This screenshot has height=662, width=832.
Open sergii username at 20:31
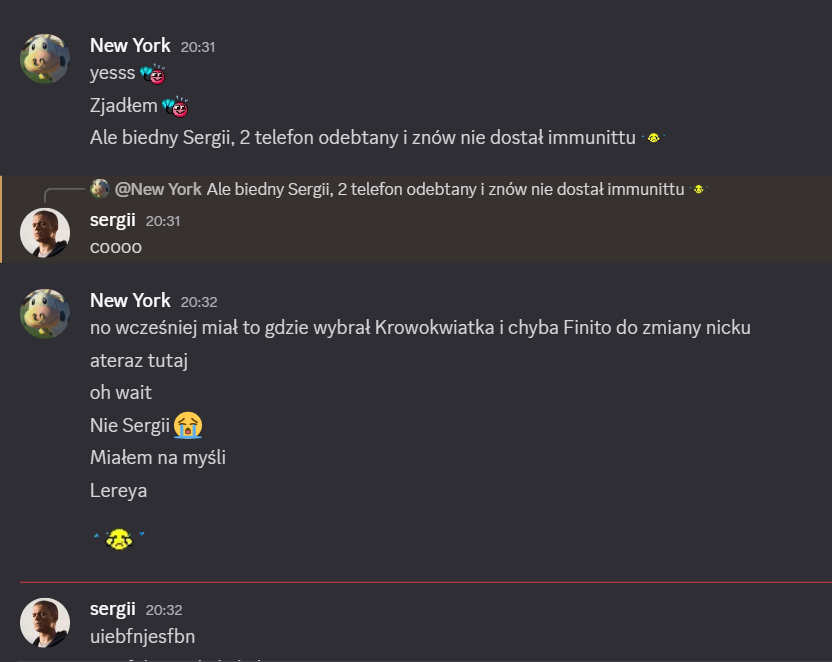112,220
